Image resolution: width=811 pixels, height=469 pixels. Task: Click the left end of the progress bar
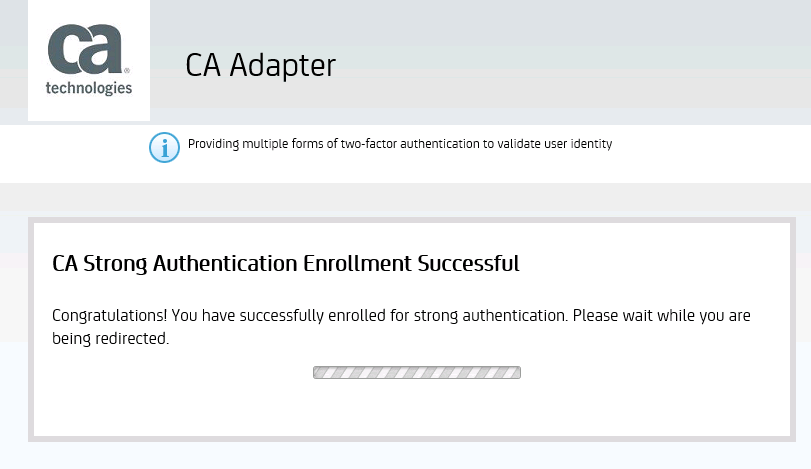pyautogui.click(x=317, y=372)
